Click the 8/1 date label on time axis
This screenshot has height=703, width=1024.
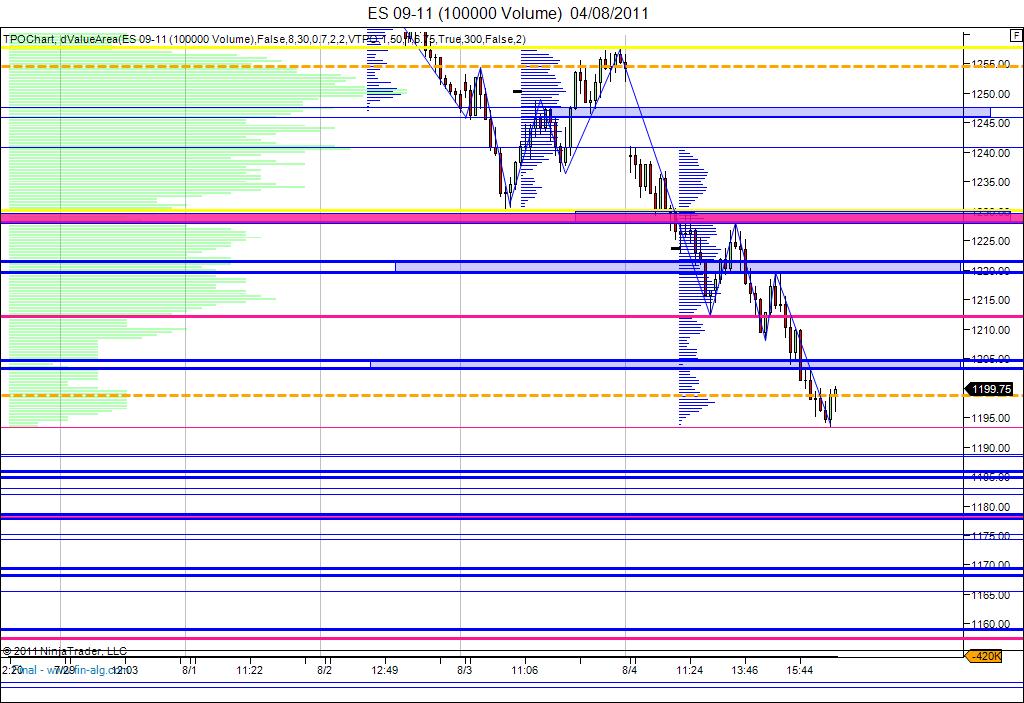[189, 670]
